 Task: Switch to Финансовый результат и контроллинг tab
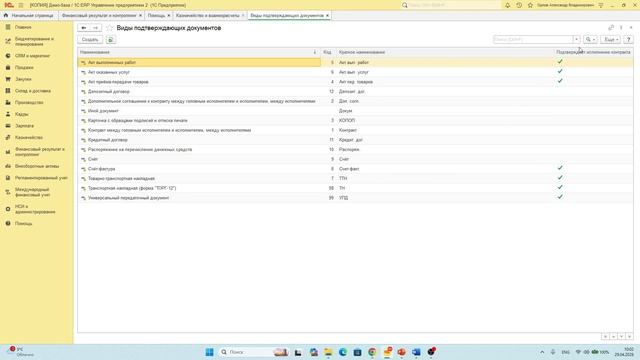[99, 16]
